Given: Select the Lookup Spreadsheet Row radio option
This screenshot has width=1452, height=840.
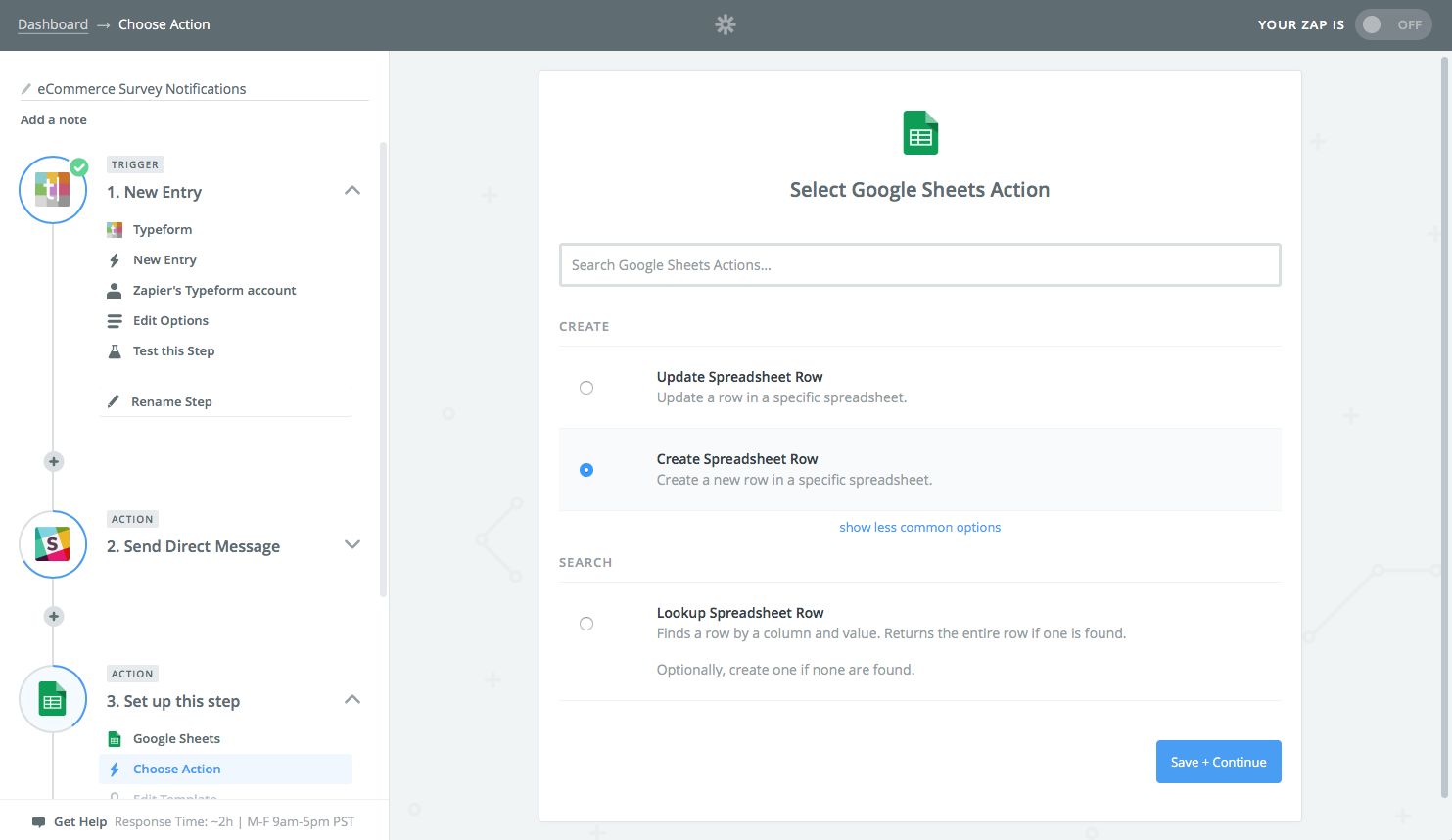Looking at the screenshot, I should point(586,624).
